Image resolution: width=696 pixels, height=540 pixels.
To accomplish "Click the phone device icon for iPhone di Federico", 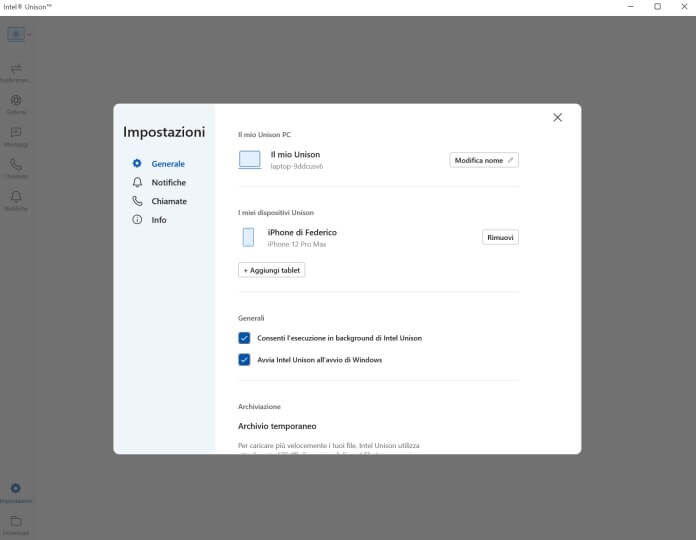I will pos(248,237).
